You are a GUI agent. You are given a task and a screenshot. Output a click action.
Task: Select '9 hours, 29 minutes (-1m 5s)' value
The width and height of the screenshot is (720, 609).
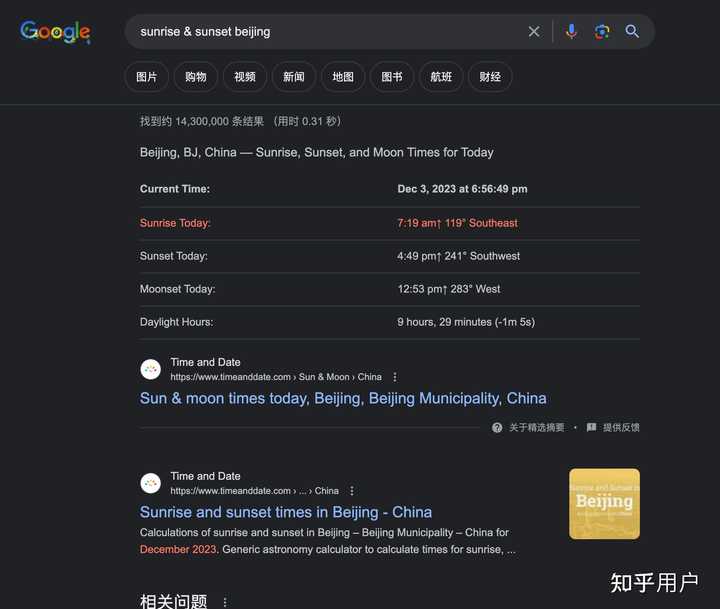pos(466,322)
